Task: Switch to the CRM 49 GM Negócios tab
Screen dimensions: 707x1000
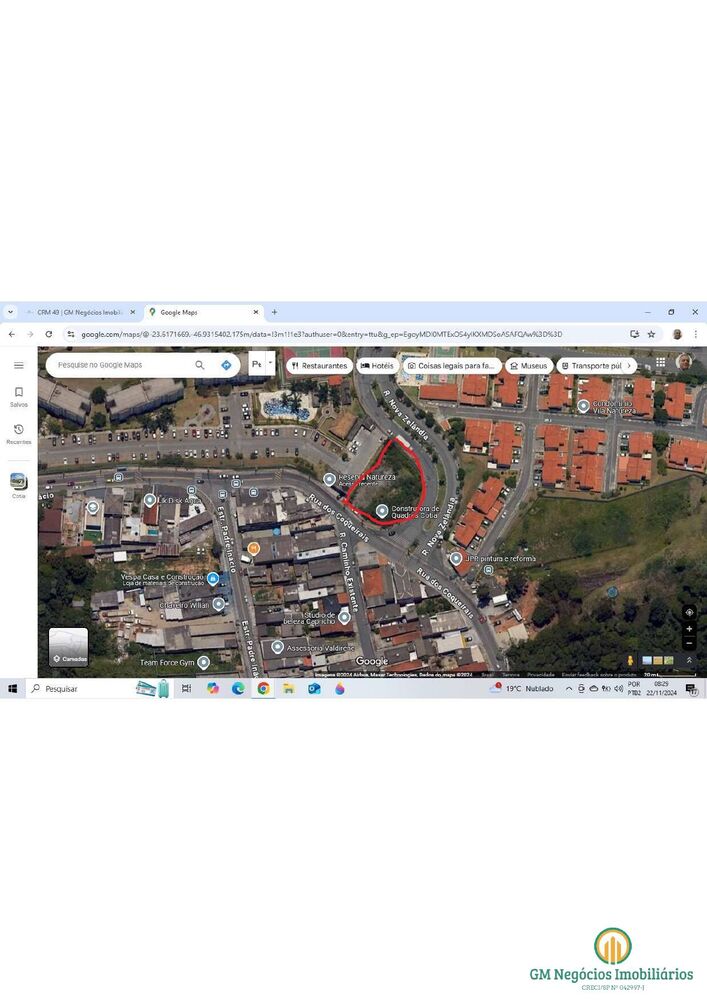Action: (80, 312)
